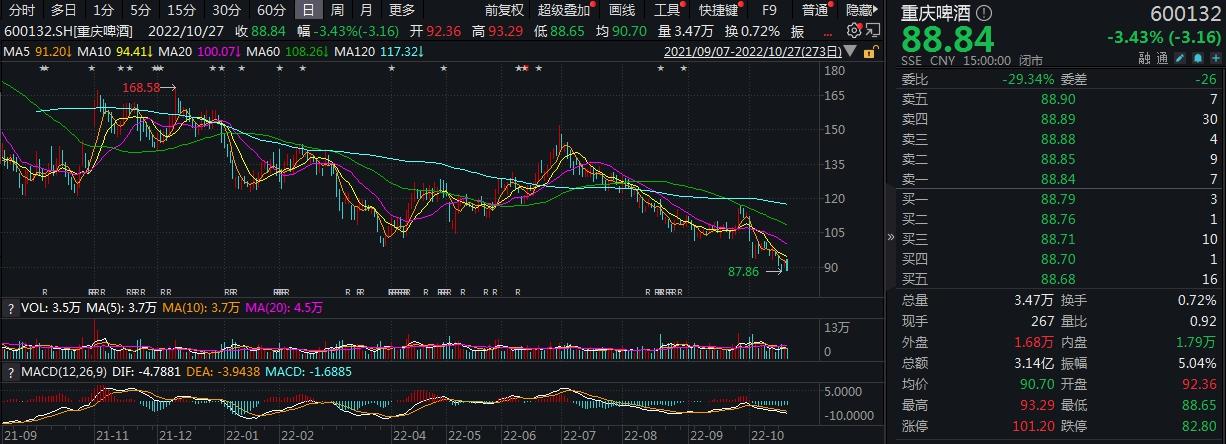Screen dimensions: 1226x444
Task: Select the 周 weekly period tab
Action: [337, 10]
